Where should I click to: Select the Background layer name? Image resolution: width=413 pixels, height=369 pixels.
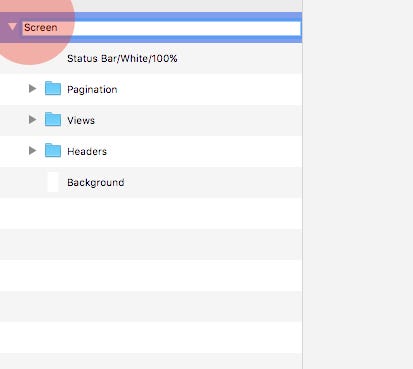pos(96,182)
